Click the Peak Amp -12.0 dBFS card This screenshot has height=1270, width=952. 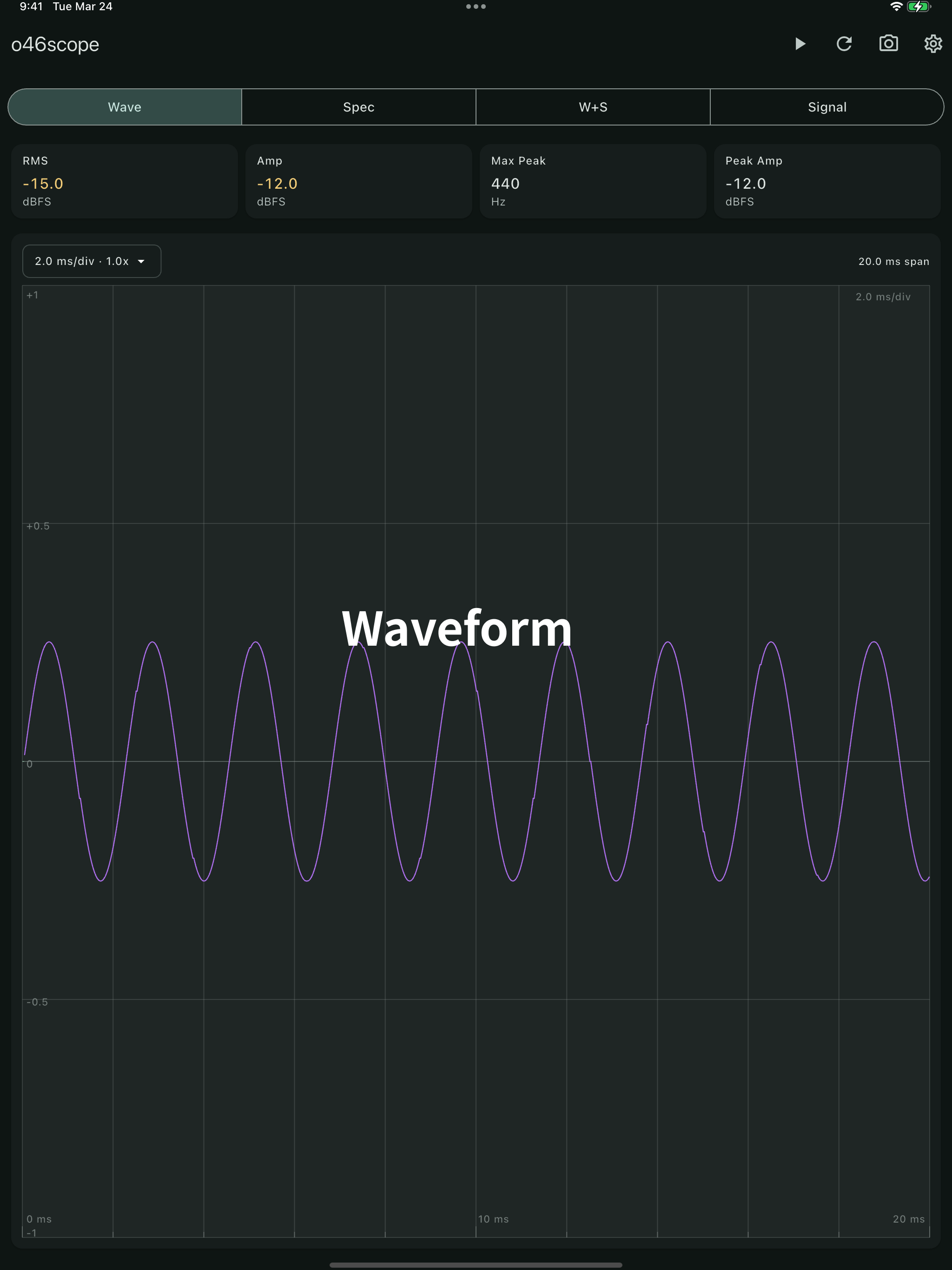(x=827, y=181)
